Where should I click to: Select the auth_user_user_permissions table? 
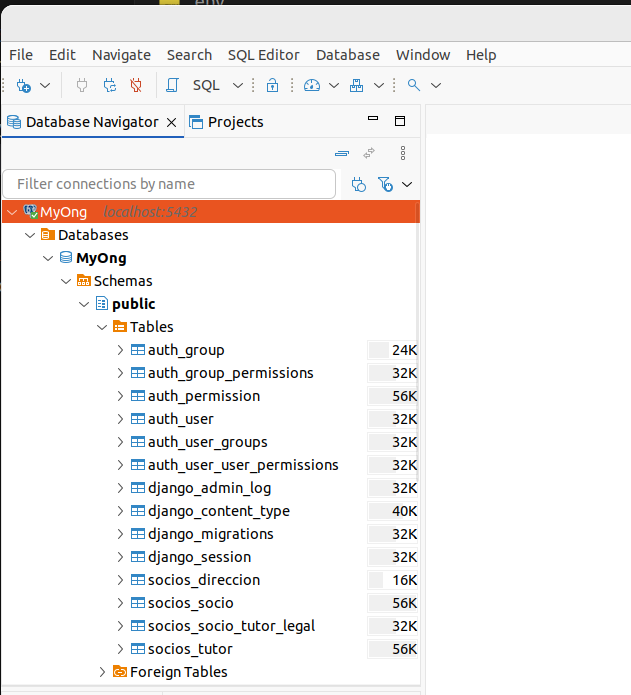tap(243, 465)
